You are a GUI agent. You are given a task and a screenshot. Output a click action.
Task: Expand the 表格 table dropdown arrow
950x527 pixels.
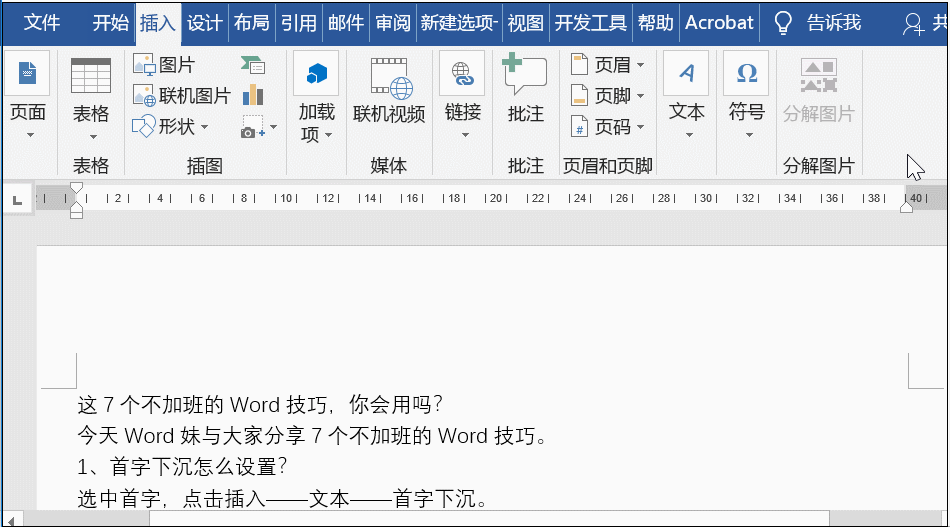click(93, 137)
